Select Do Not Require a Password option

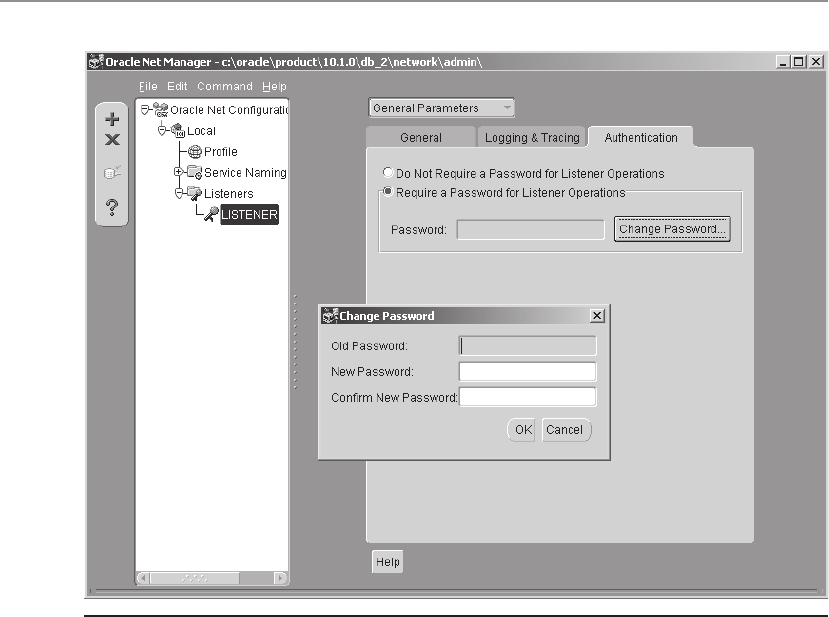click(x=388, y=172)
